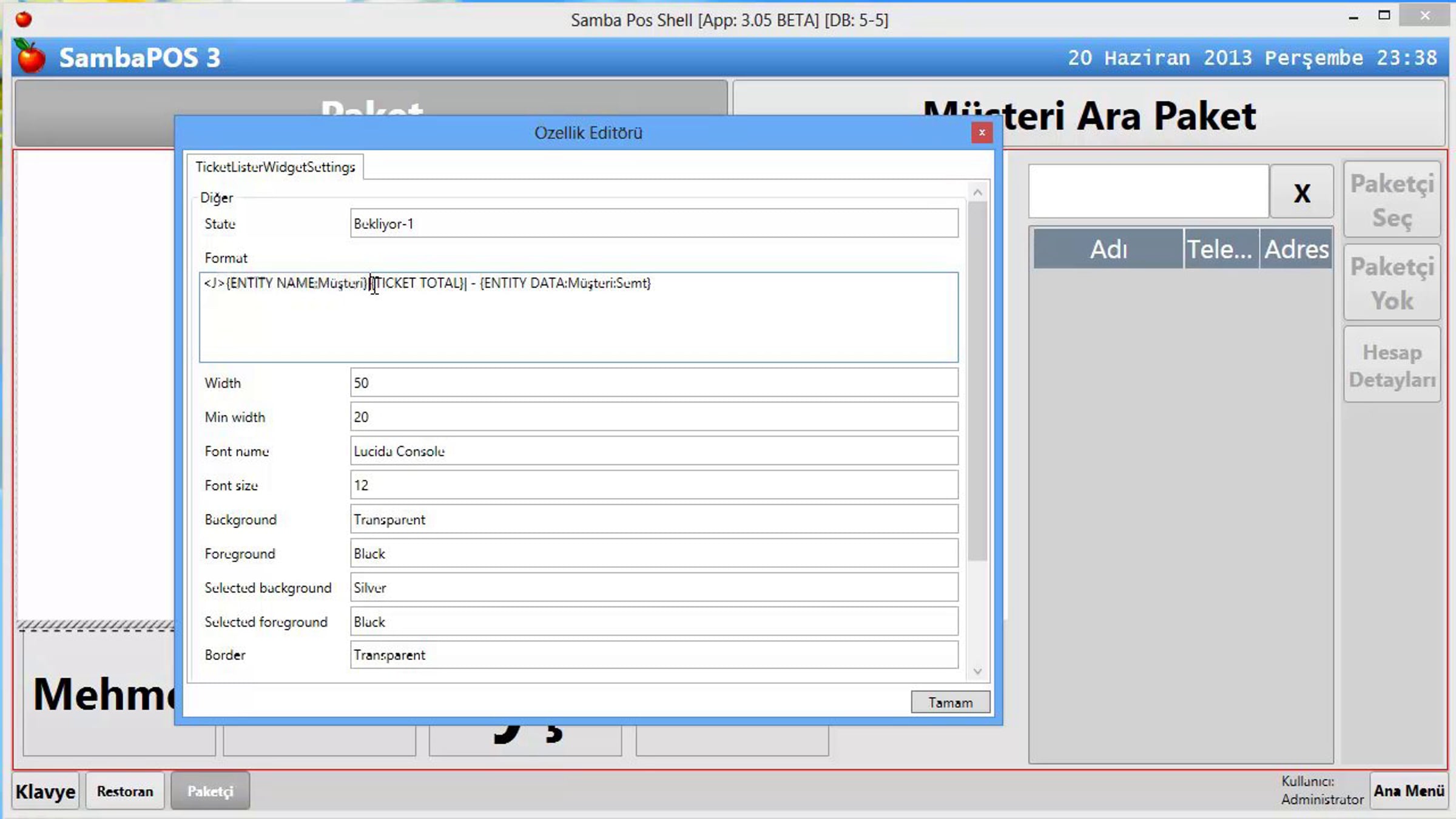Maximize the Samba Pos Shell window
1456x819 pixels.
pyautogui.click(x=1384, y=16)
